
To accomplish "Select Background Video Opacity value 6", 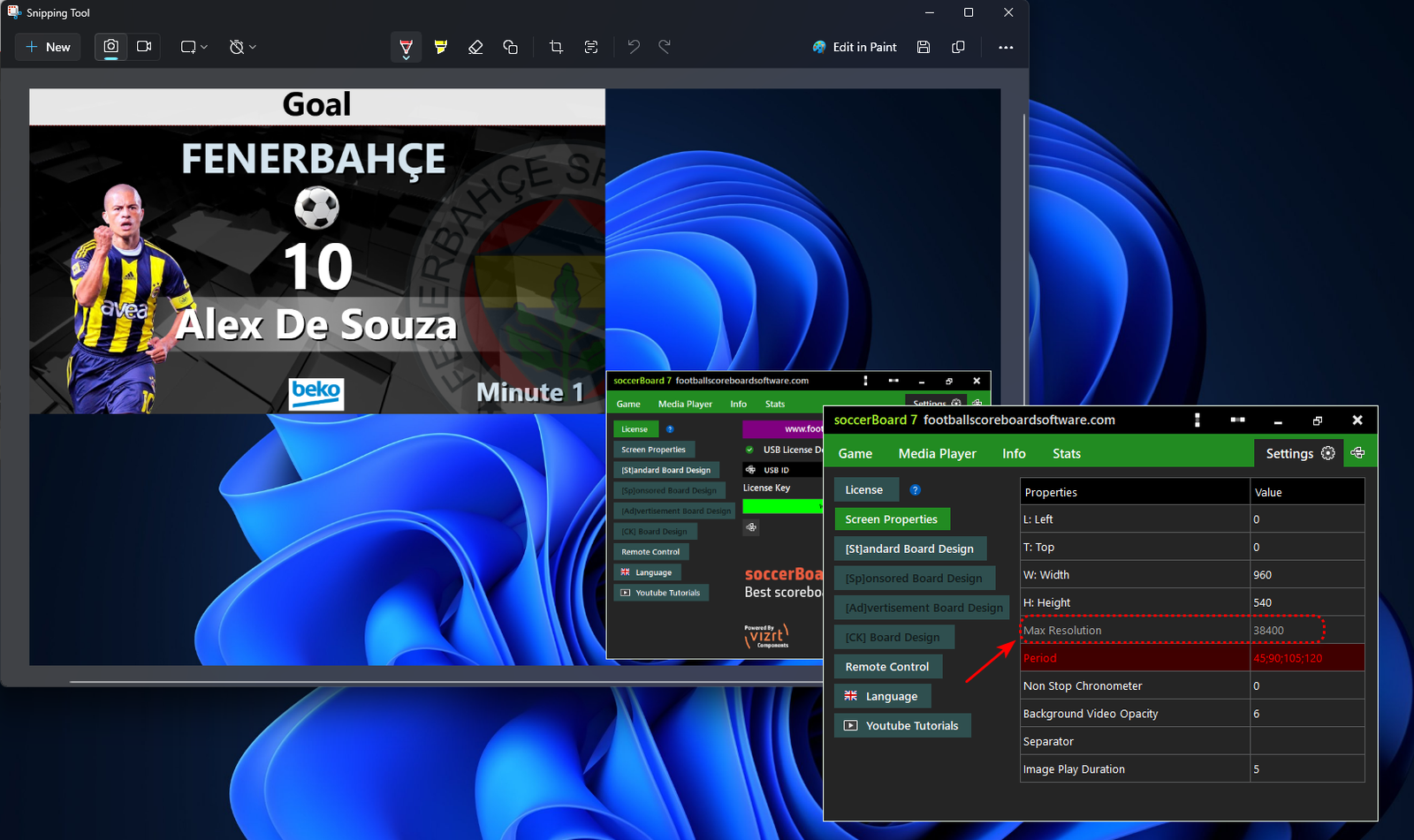I will pyautogui.click(x=1307, y=714).
